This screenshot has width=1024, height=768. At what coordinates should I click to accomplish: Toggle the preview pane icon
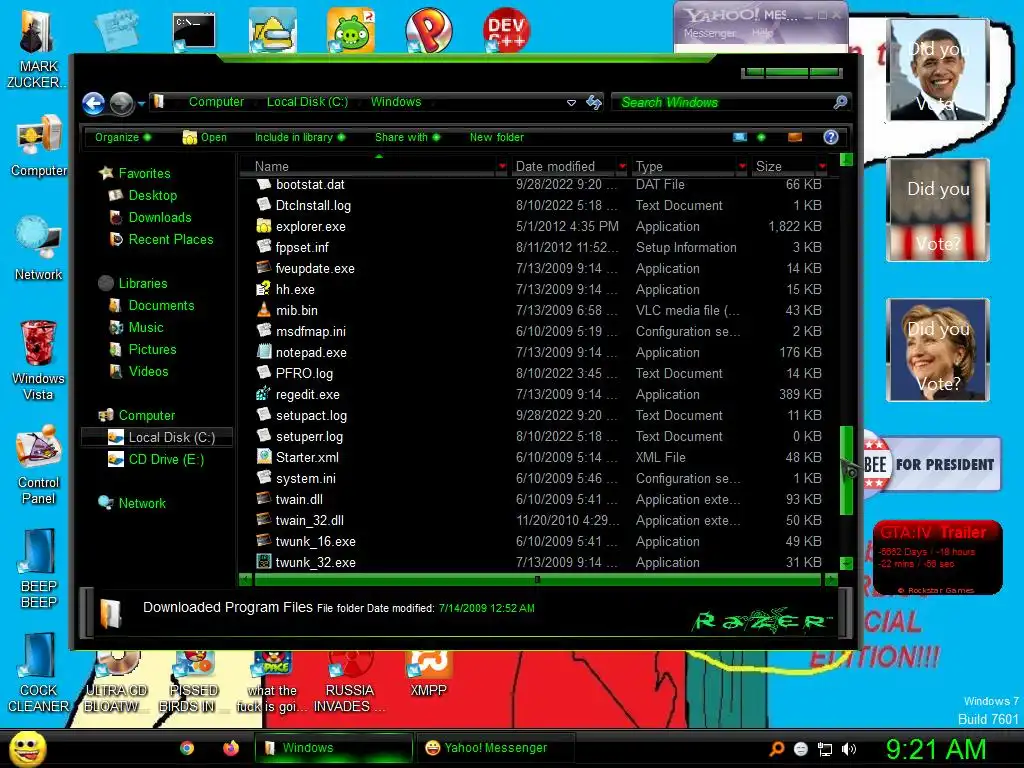795,137
